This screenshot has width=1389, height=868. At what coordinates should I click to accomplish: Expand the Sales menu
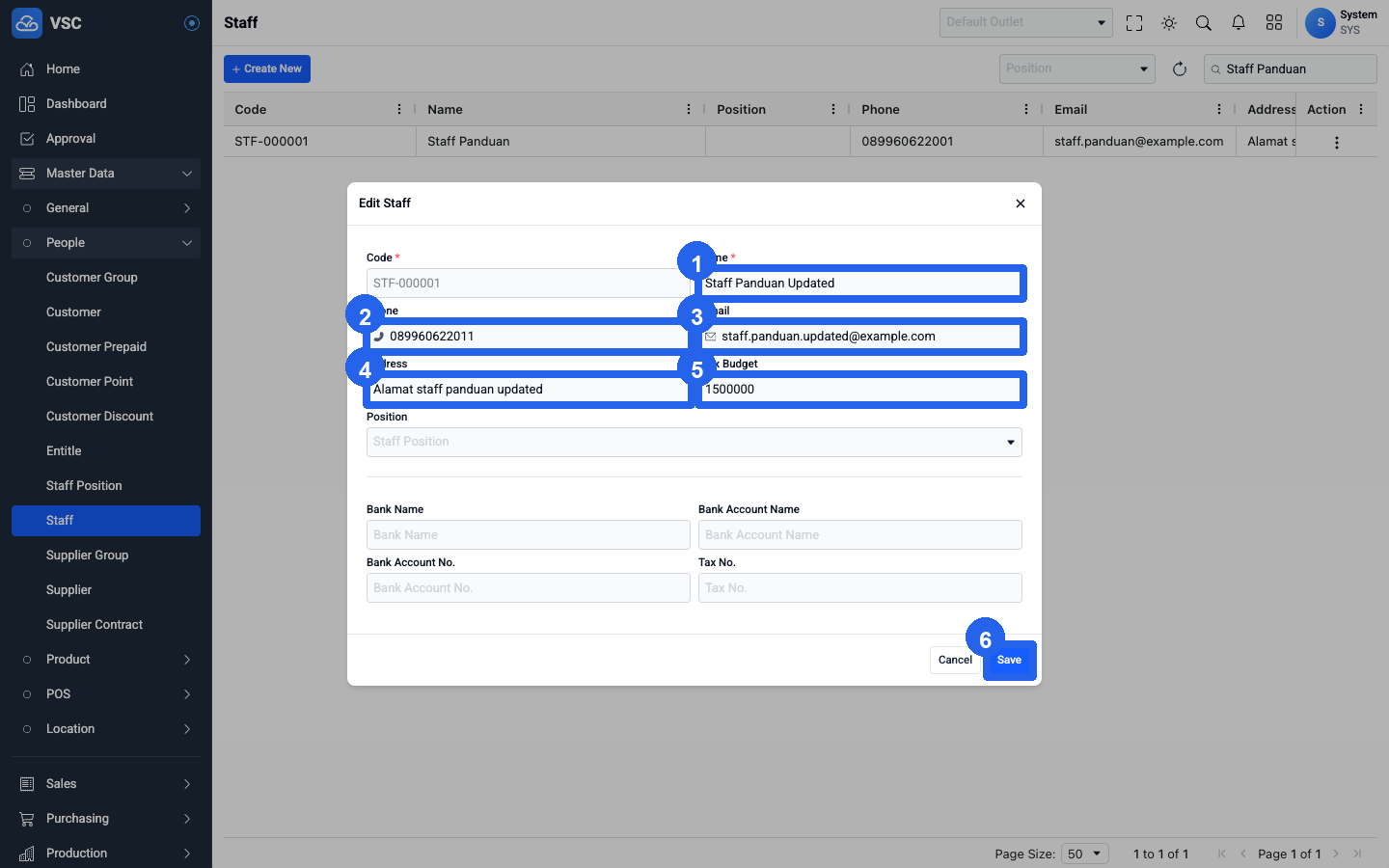pos(106,784)
